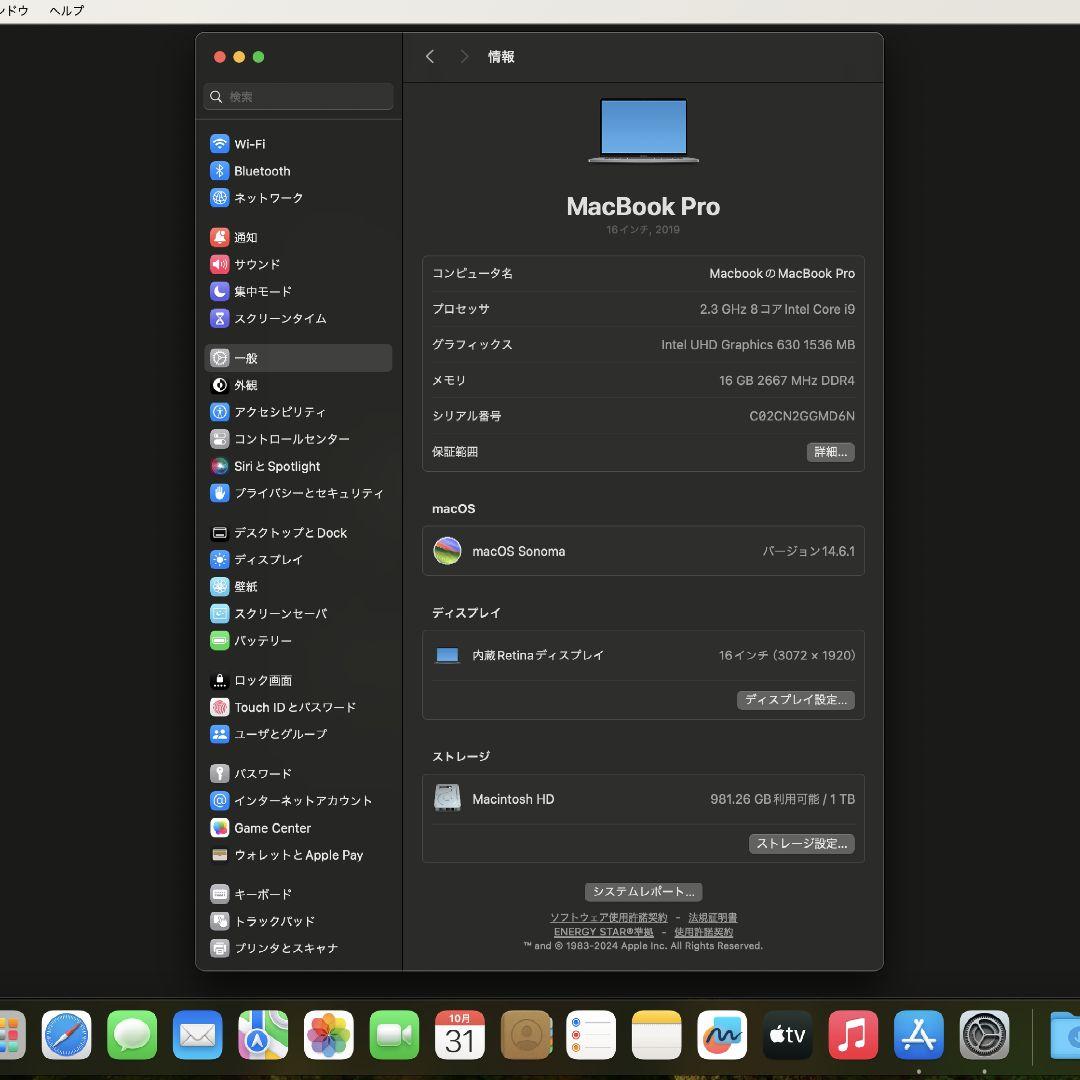1080x1080 pixels.
Task: Click the ディスプレイ設定 button
Action: click(x=796, y=699)
